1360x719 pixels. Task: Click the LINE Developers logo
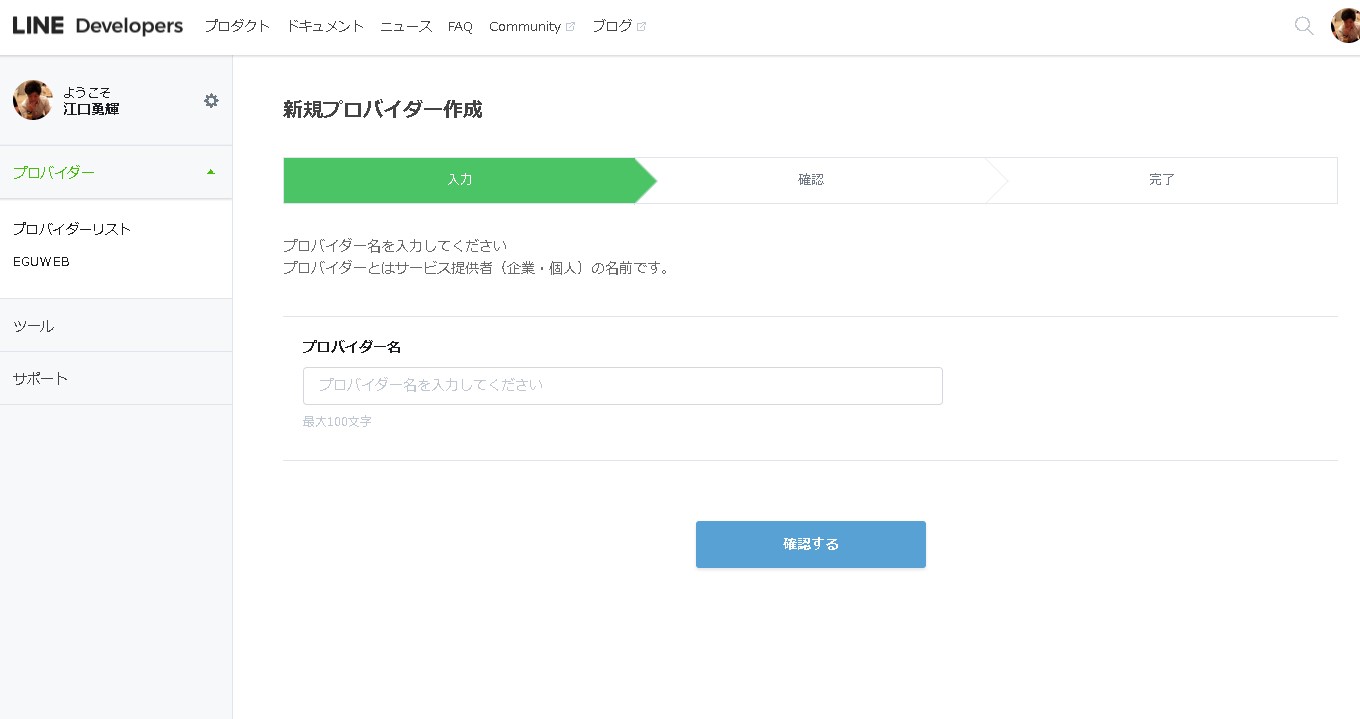96,26
